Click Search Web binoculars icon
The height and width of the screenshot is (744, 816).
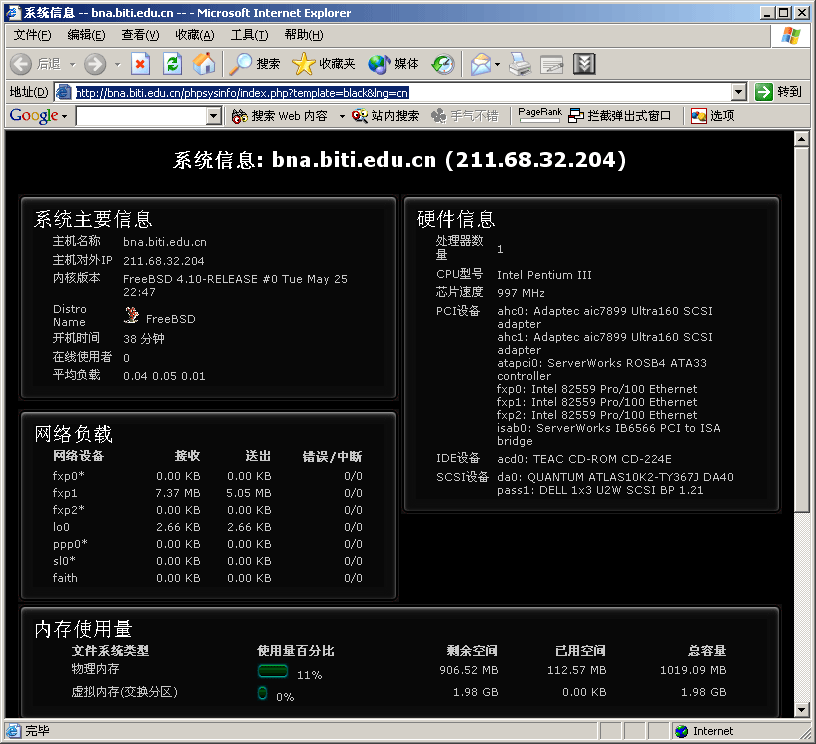(239, 116)
